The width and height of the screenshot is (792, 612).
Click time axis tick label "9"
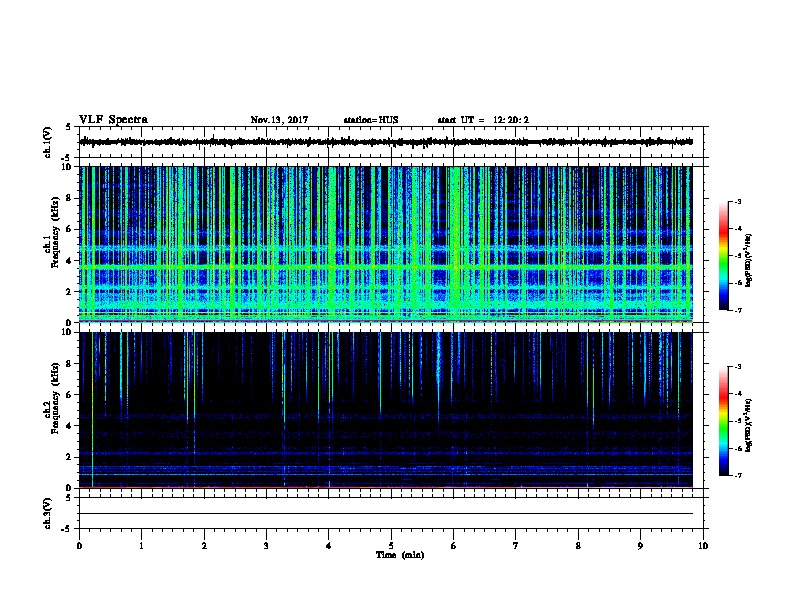(x=640, y=545)
